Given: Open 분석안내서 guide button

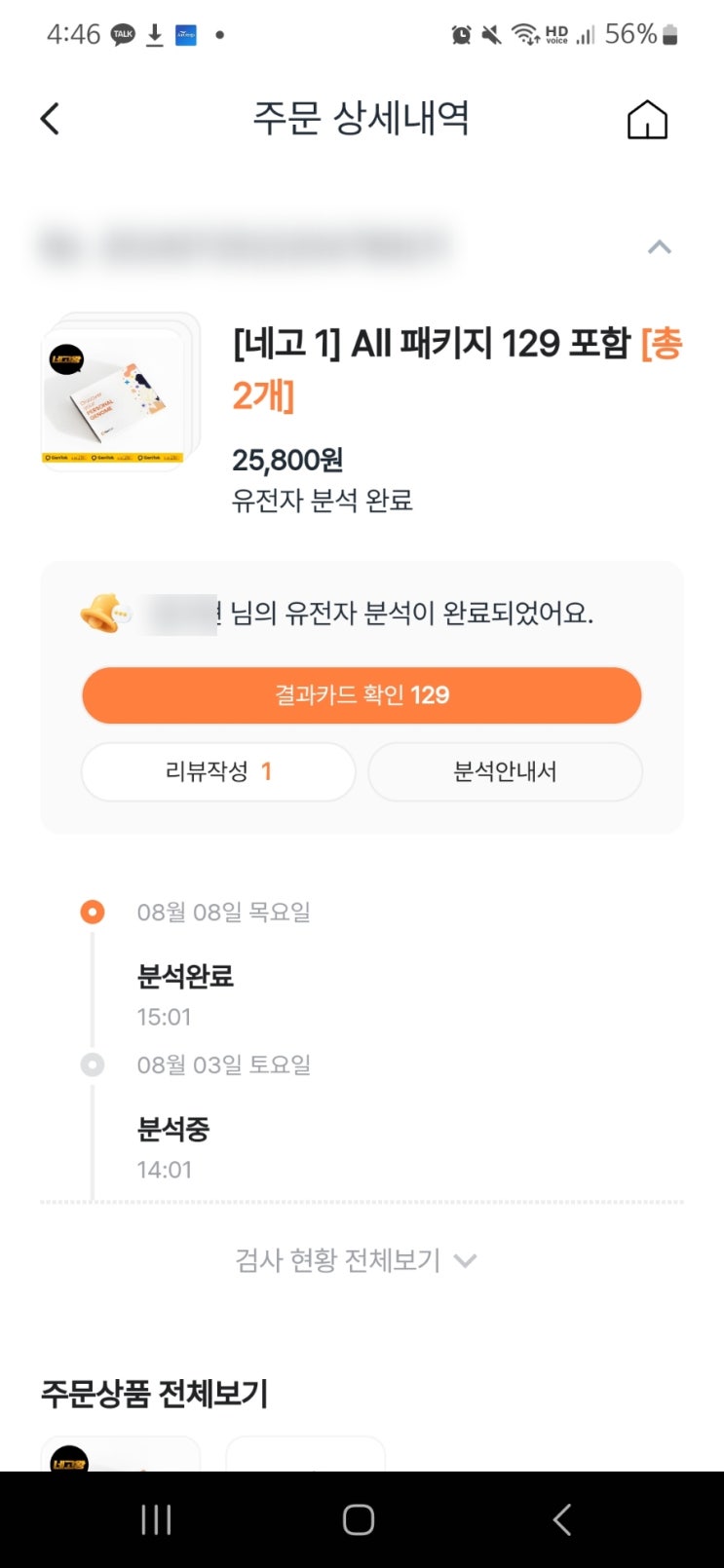Looking at the screenshot, I should [505, 772].
